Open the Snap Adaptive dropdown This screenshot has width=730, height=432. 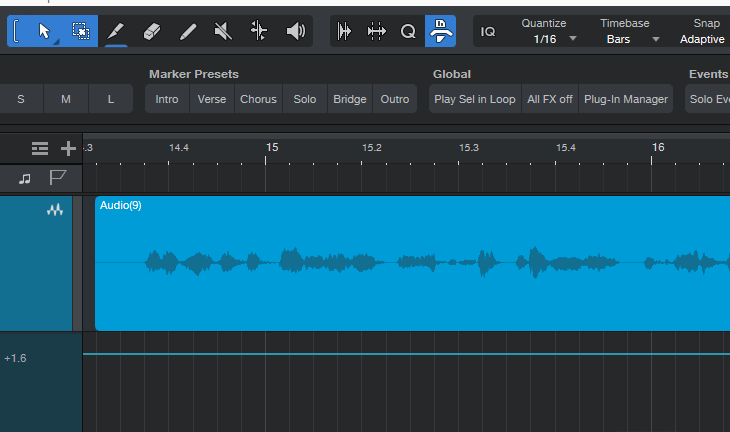(x=702, y=39)
